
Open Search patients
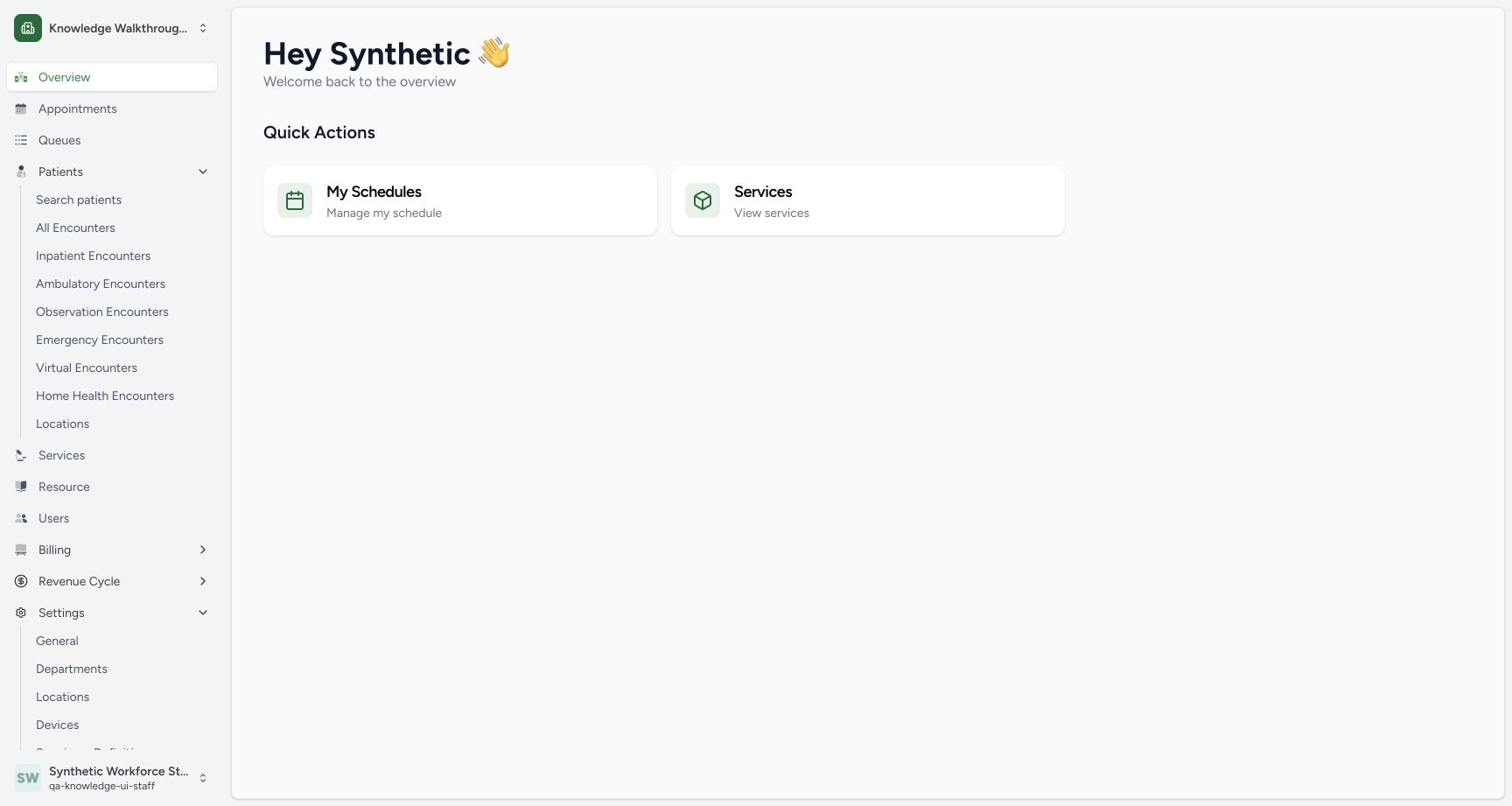click(79, 200)
